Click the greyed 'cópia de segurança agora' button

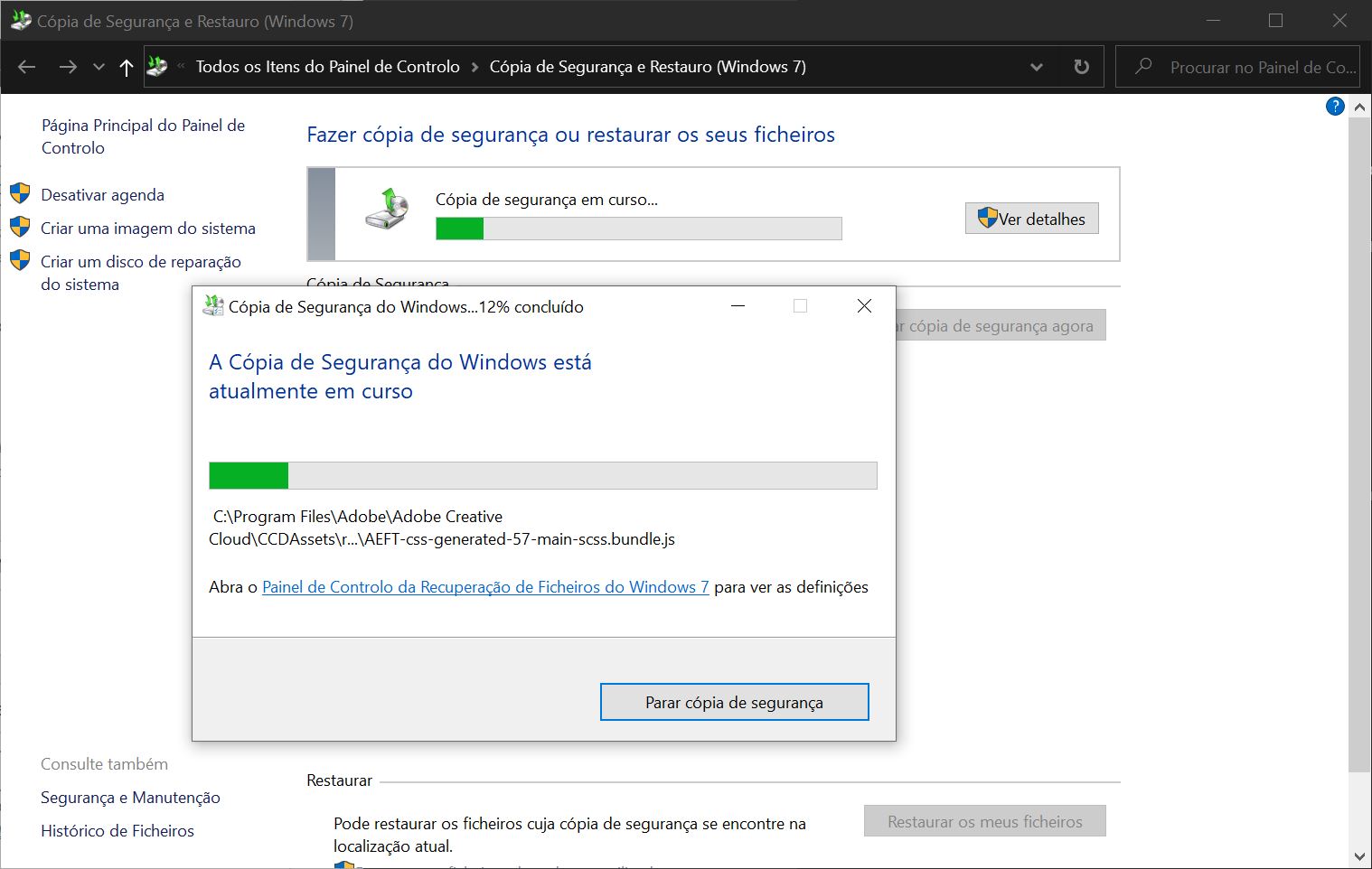[1001, 326]
